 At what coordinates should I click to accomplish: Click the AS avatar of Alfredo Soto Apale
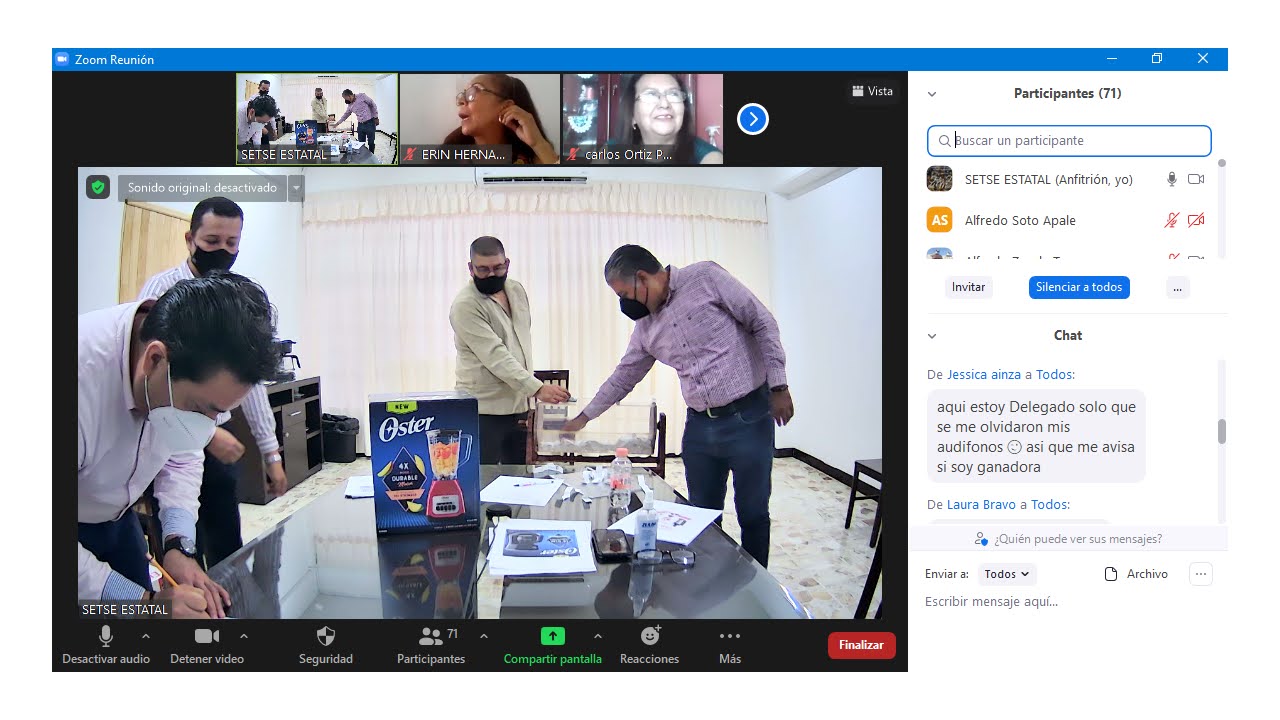pos(939,220)
